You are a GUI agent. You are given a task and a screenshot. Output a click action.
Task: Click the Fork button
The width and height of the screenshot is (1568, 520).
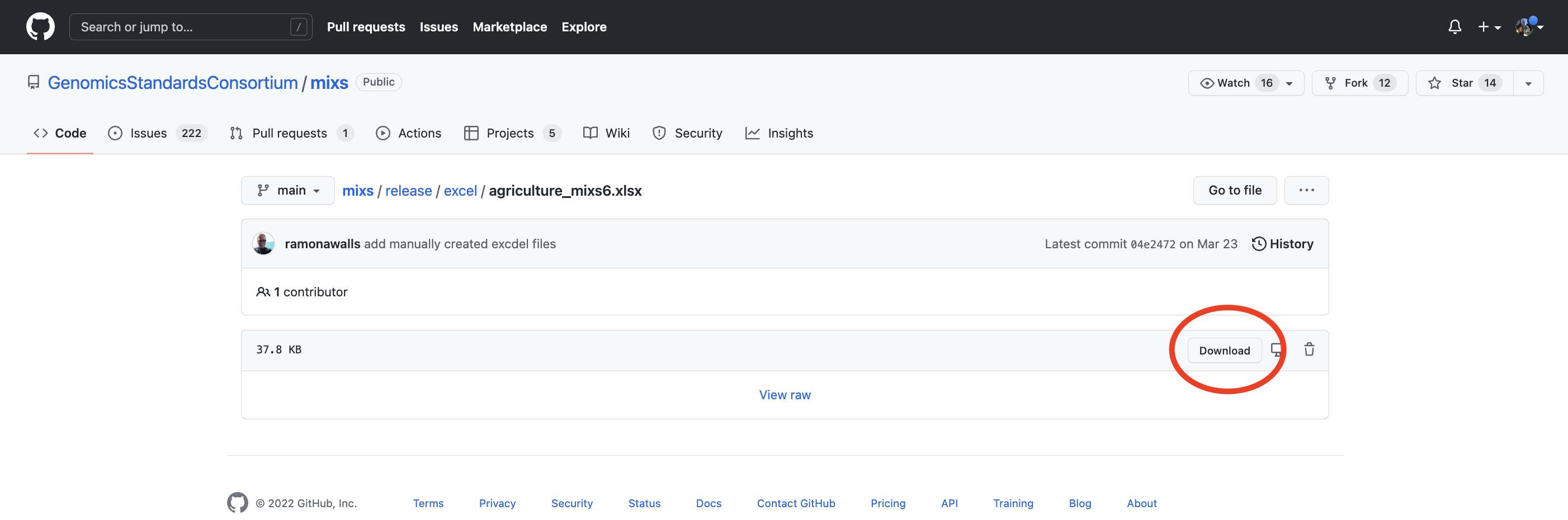1359,83
